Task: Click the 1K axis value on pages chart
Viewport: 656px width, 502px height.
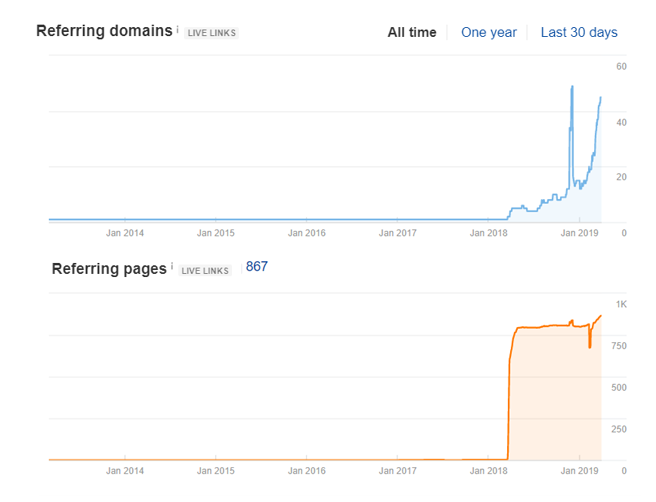Action: [x=621, y=305]
